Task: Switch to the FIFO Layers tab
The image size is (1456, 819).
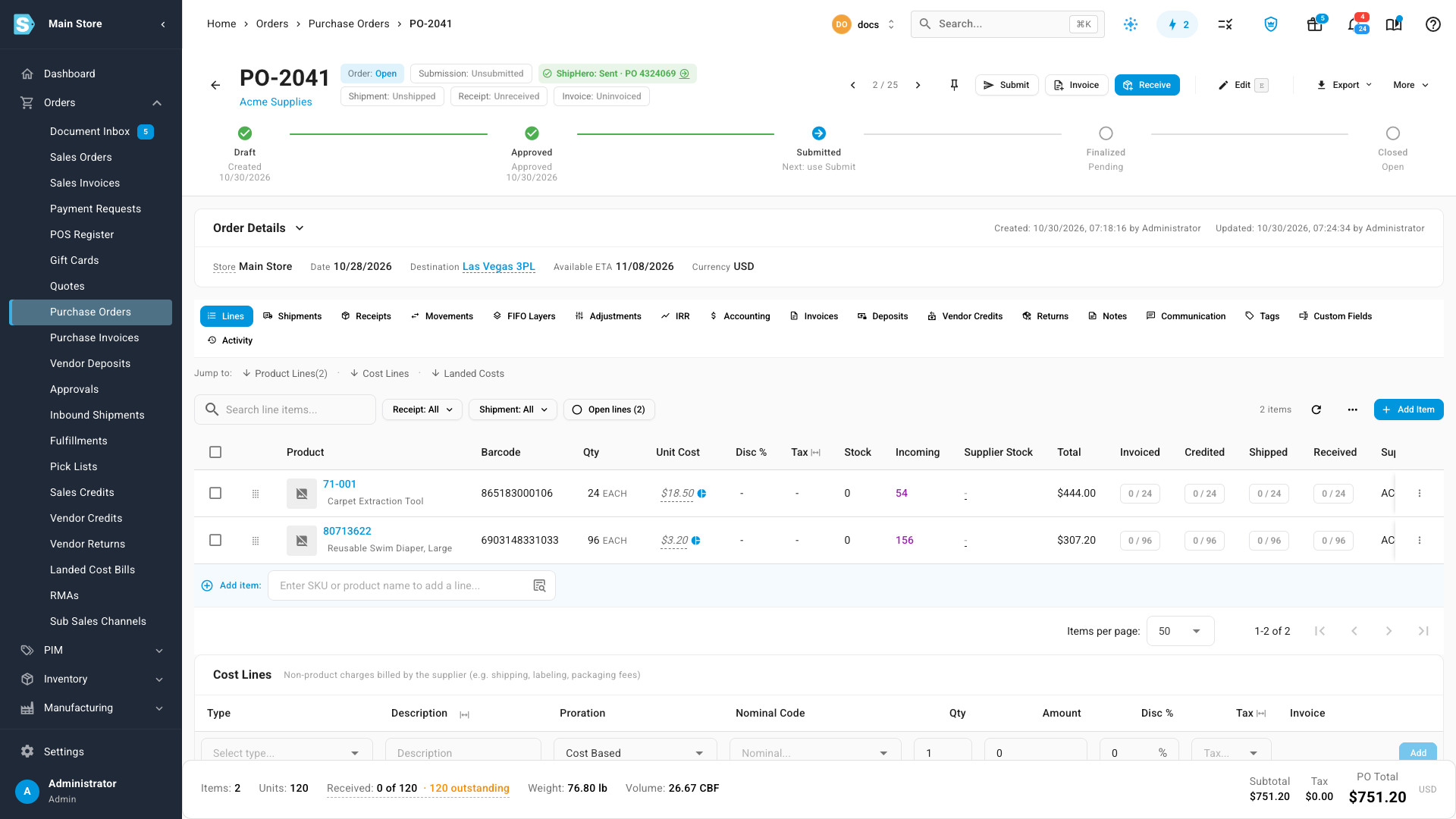Action: point(524,316)
